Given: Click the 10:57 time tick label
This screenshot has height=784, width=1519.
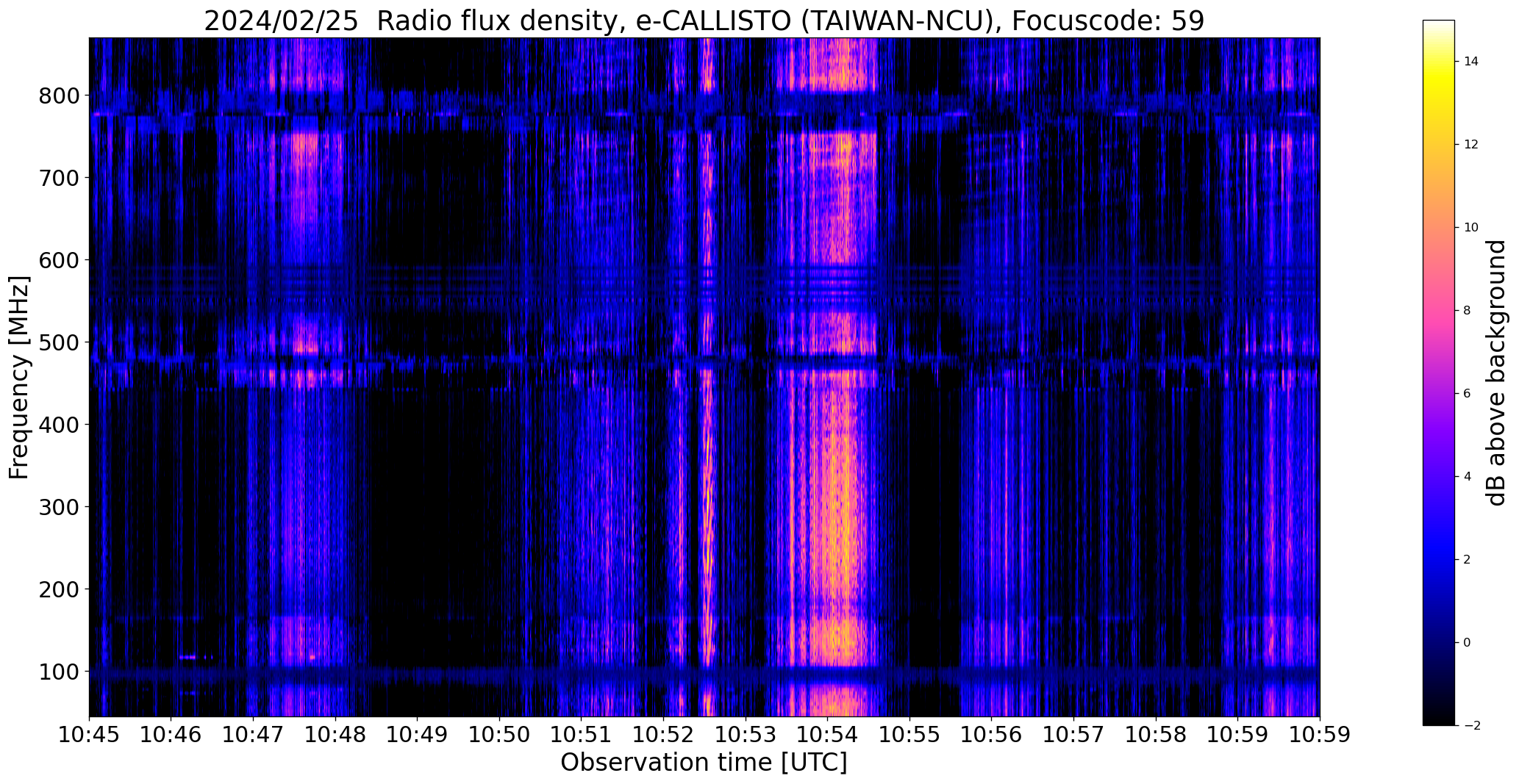Looking at the screenshot, I should click(x=1073, y=735).
